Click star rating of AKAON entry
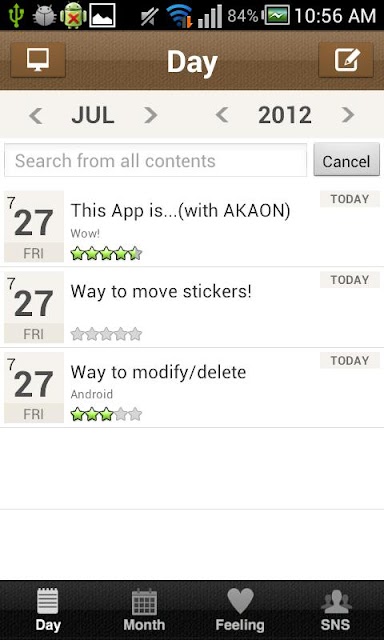The height and width of the screenshot is (640, 384). pyautogui.click(x=106, y=253)
